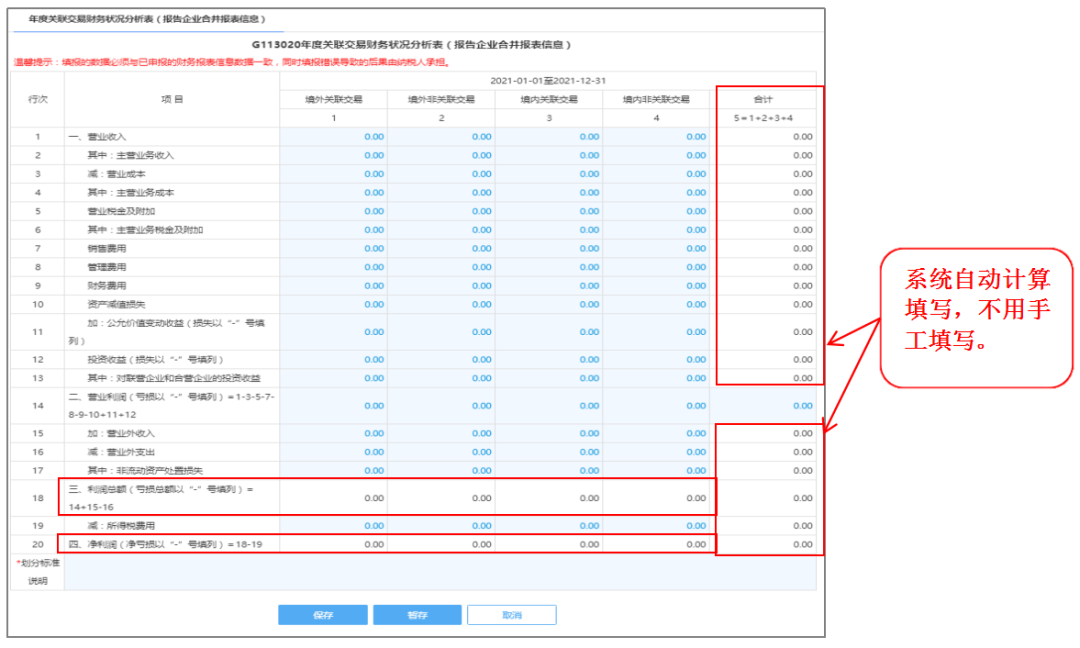Edit 营业收入 境内非关联交易 cell
This screenshot has height=648, width=1080.
[x=656, y=136]
